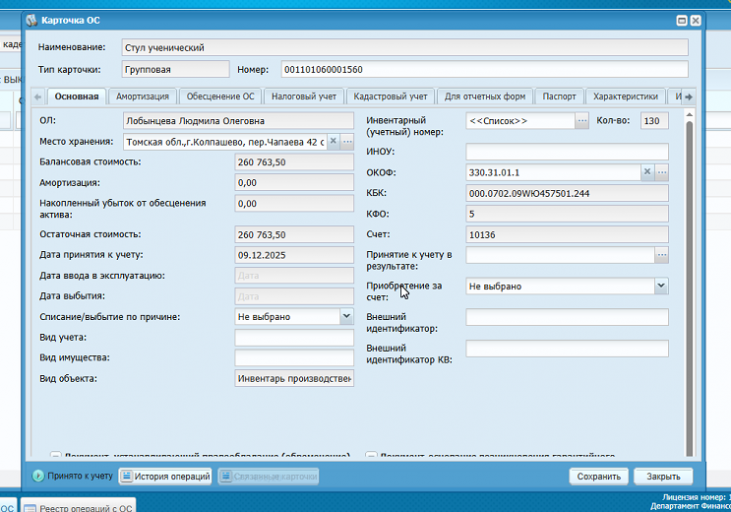Click the КБК field
The width and height of the screenshot is (731, 512).
click(x=567, y=193)
